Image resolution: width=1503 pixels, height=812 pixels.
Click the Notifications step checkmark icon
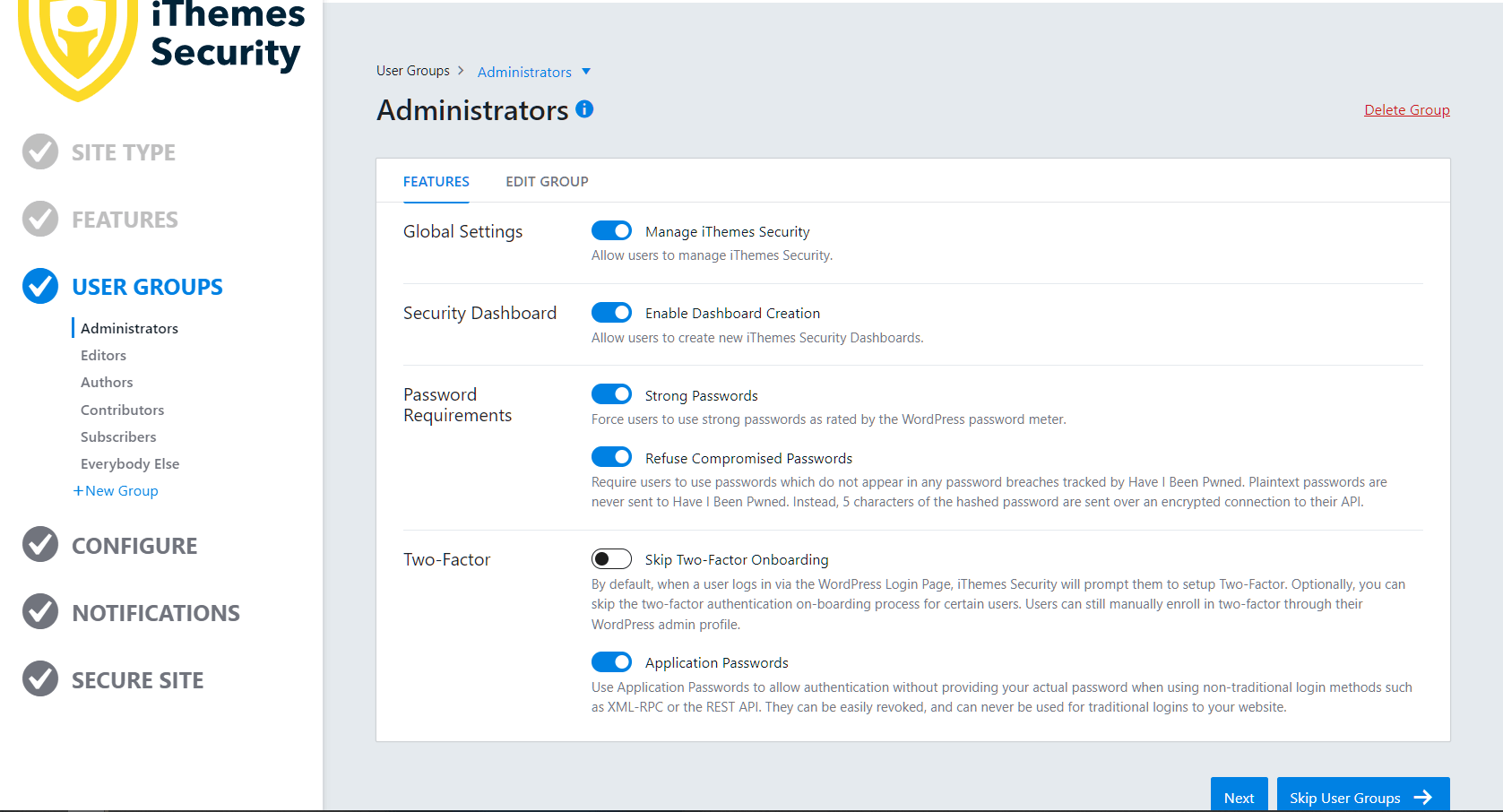tap(40, 611)
